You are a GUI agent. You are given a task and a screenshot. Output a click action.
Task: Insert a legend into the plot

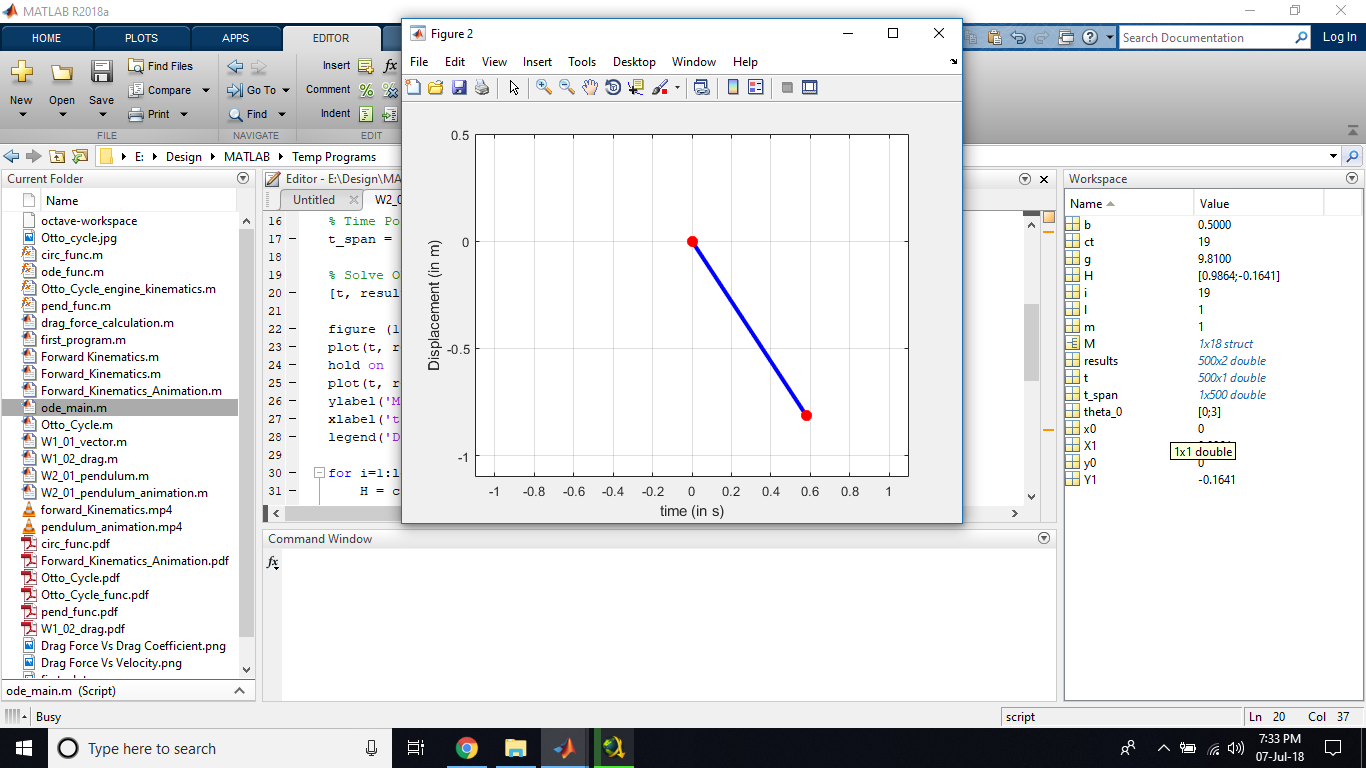tap(755, 87)
